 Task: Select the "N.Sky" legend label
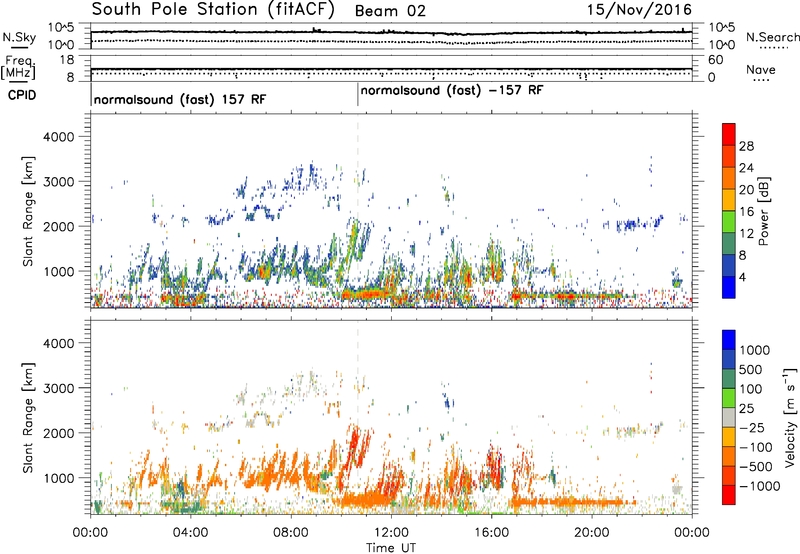19,37
